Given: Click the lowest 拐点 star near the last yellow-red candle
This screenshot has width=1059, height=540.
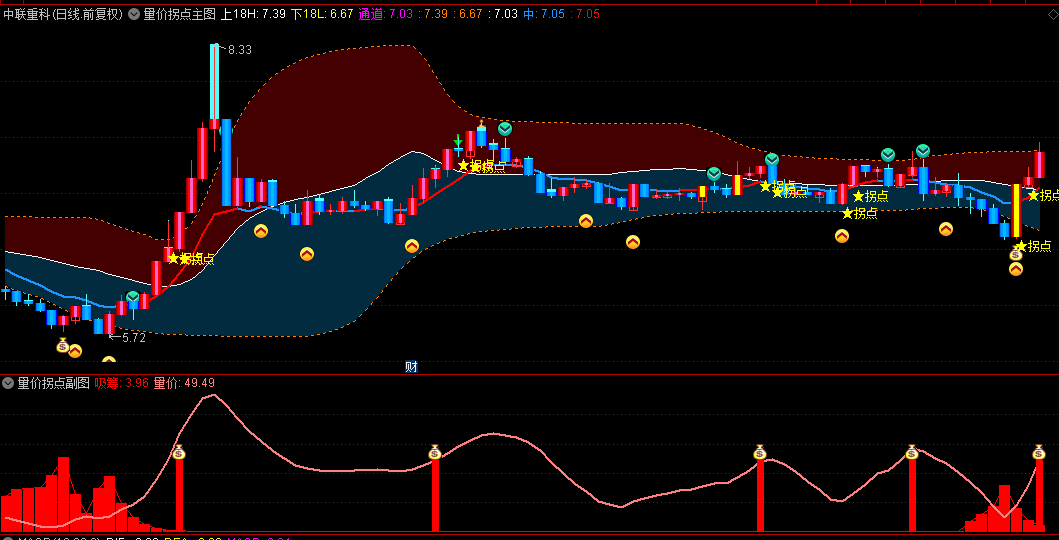Looking at the screenshot, I should (1033, 246).
